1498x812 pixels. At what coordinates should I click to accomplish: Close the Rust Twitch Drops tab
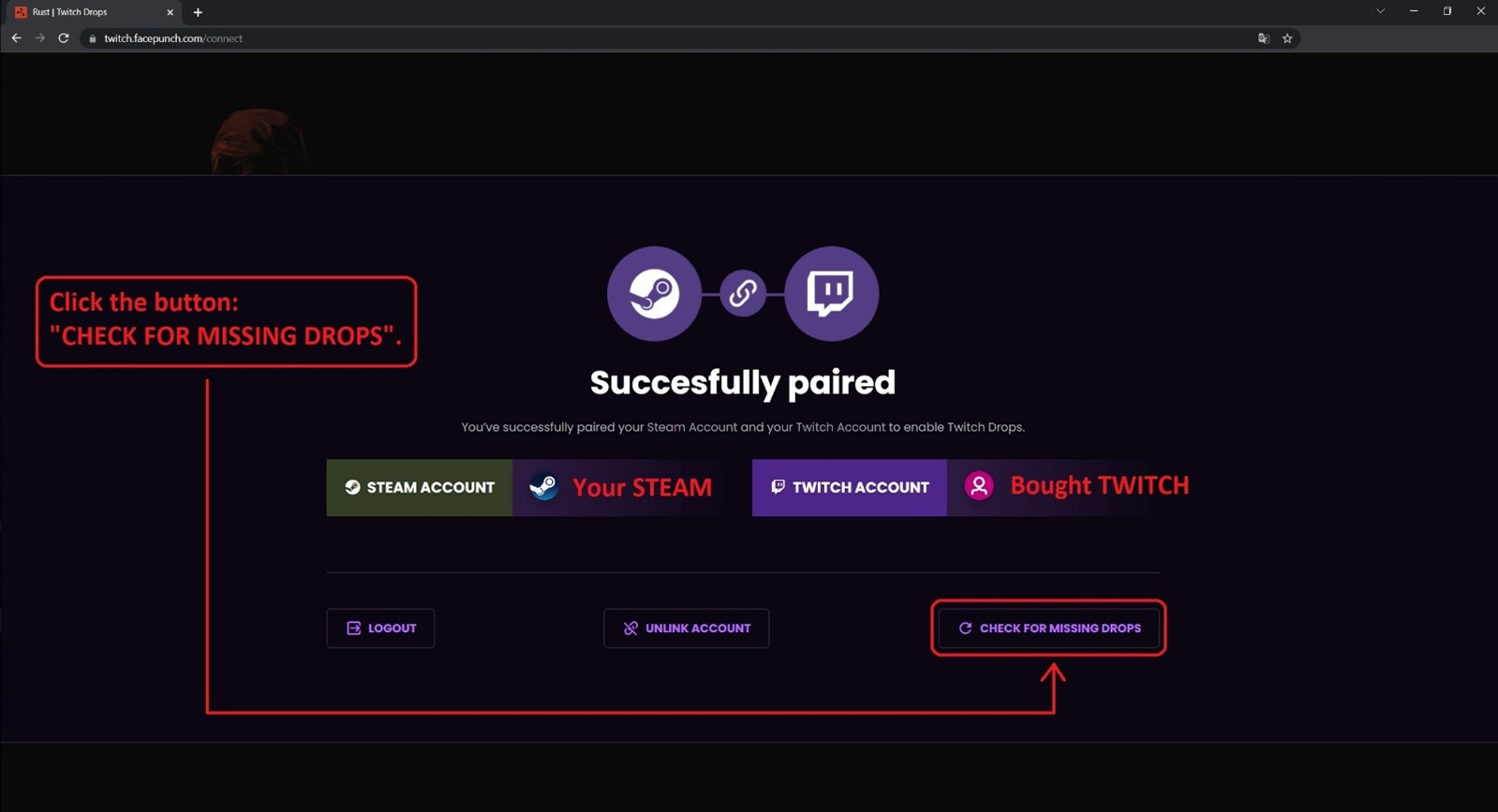[x=170, y=12]
